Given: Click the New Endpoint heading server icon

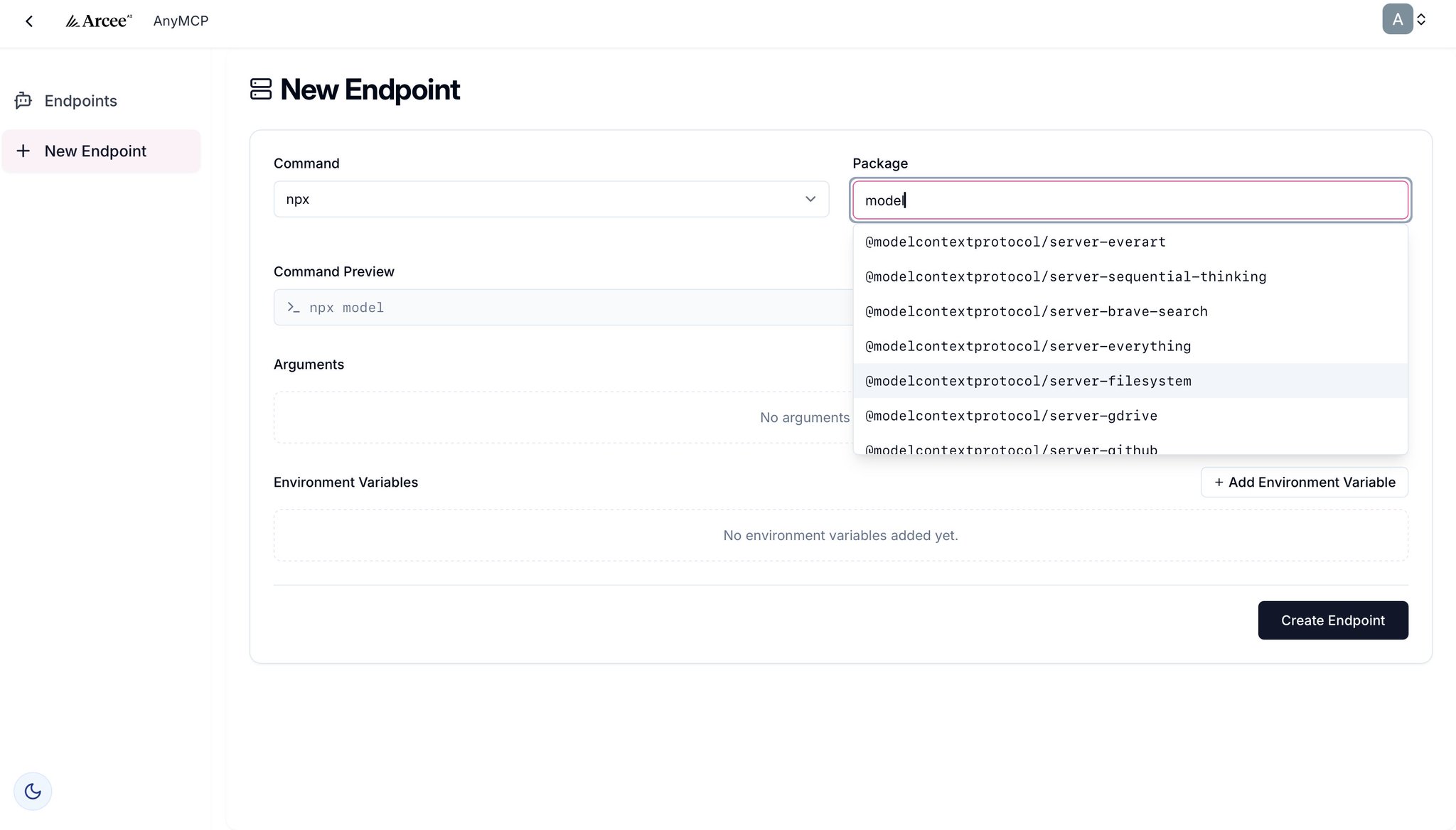Looking at the screenshot, I should 261,90.
